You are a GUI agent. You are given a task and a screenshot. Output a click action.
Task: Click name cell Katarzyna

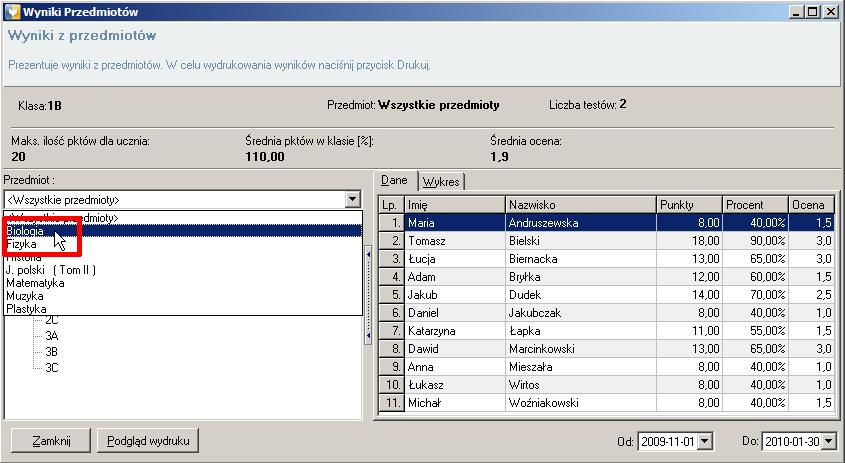tap(455, 331)
